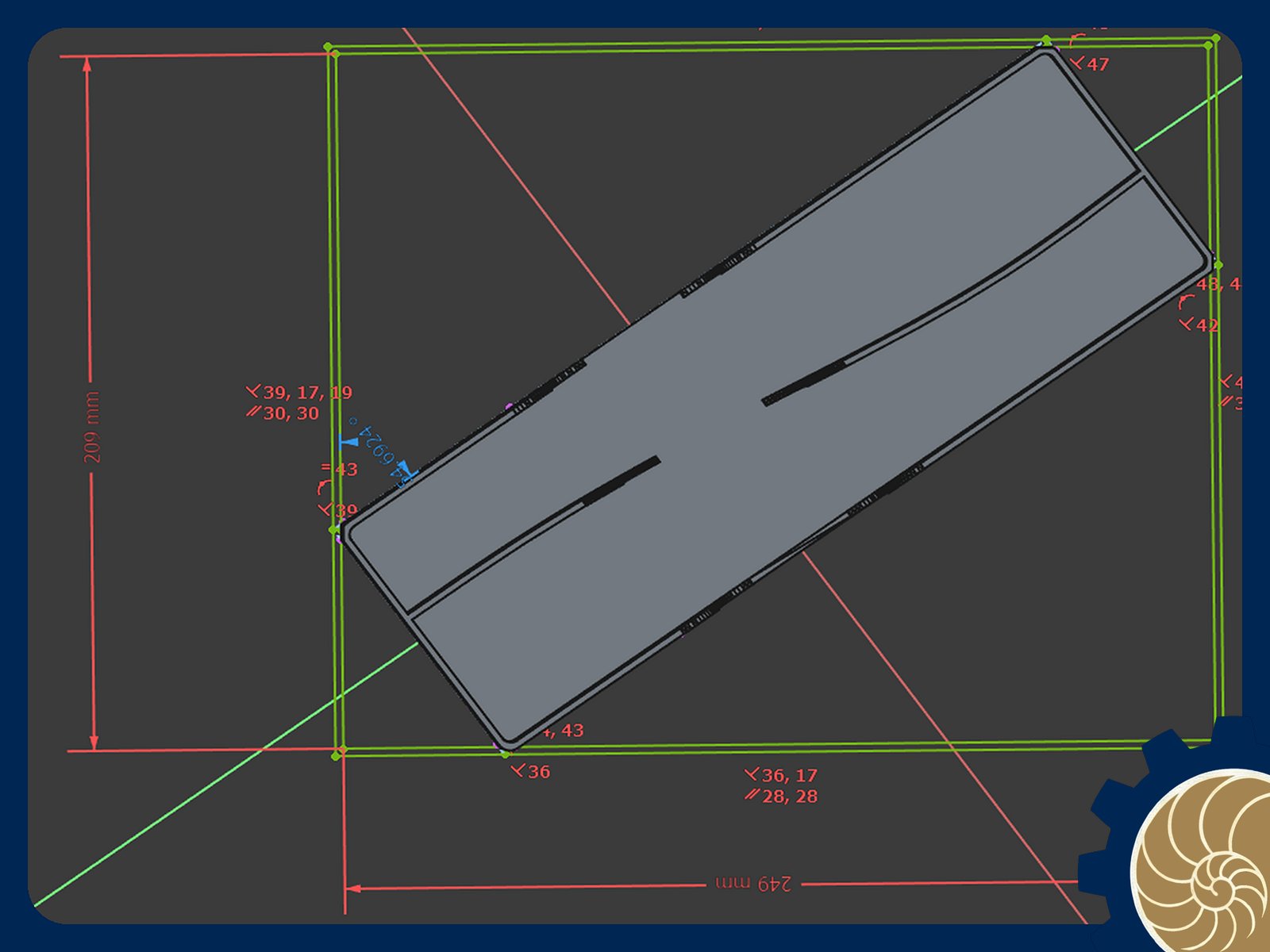Click tangent constraint icon below =43 label
1270x952 pixels.
point(325,487)
